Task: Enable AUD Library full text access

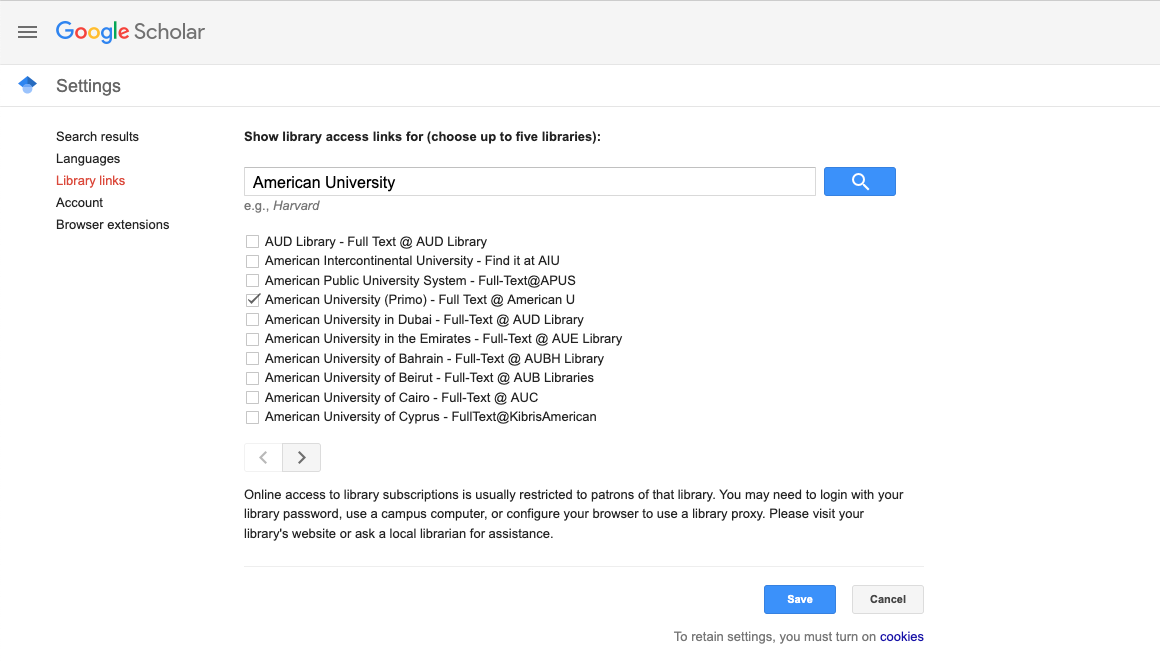Action: click(252, 241)
